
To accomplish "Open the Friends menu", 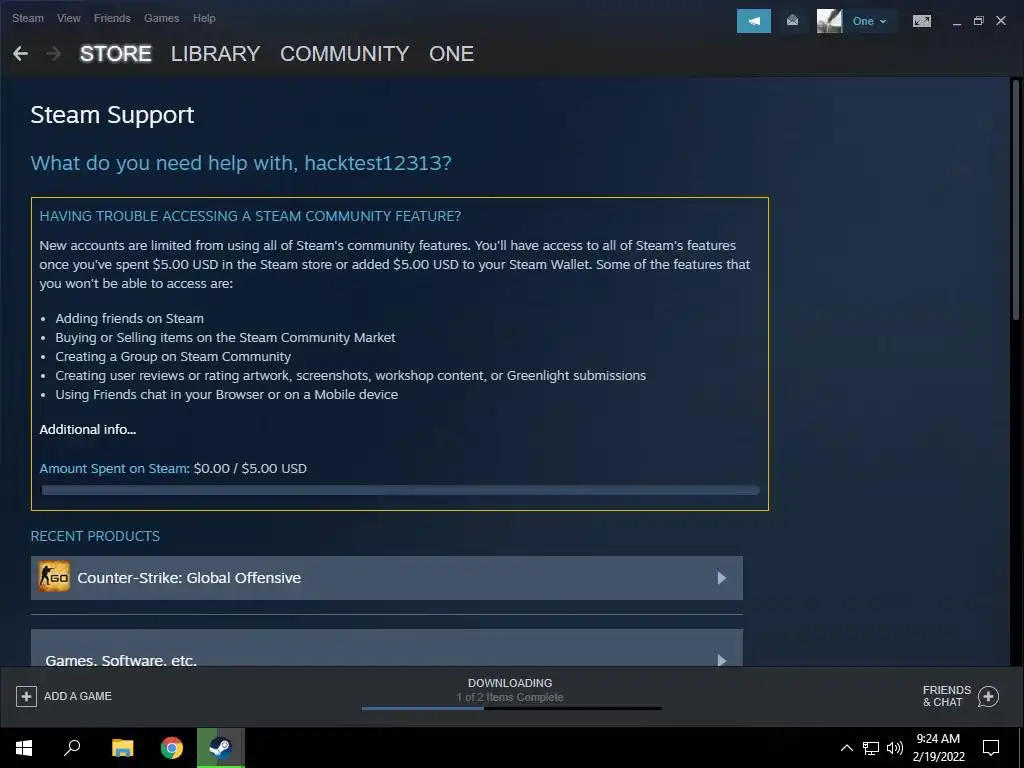I will point(112,18).
